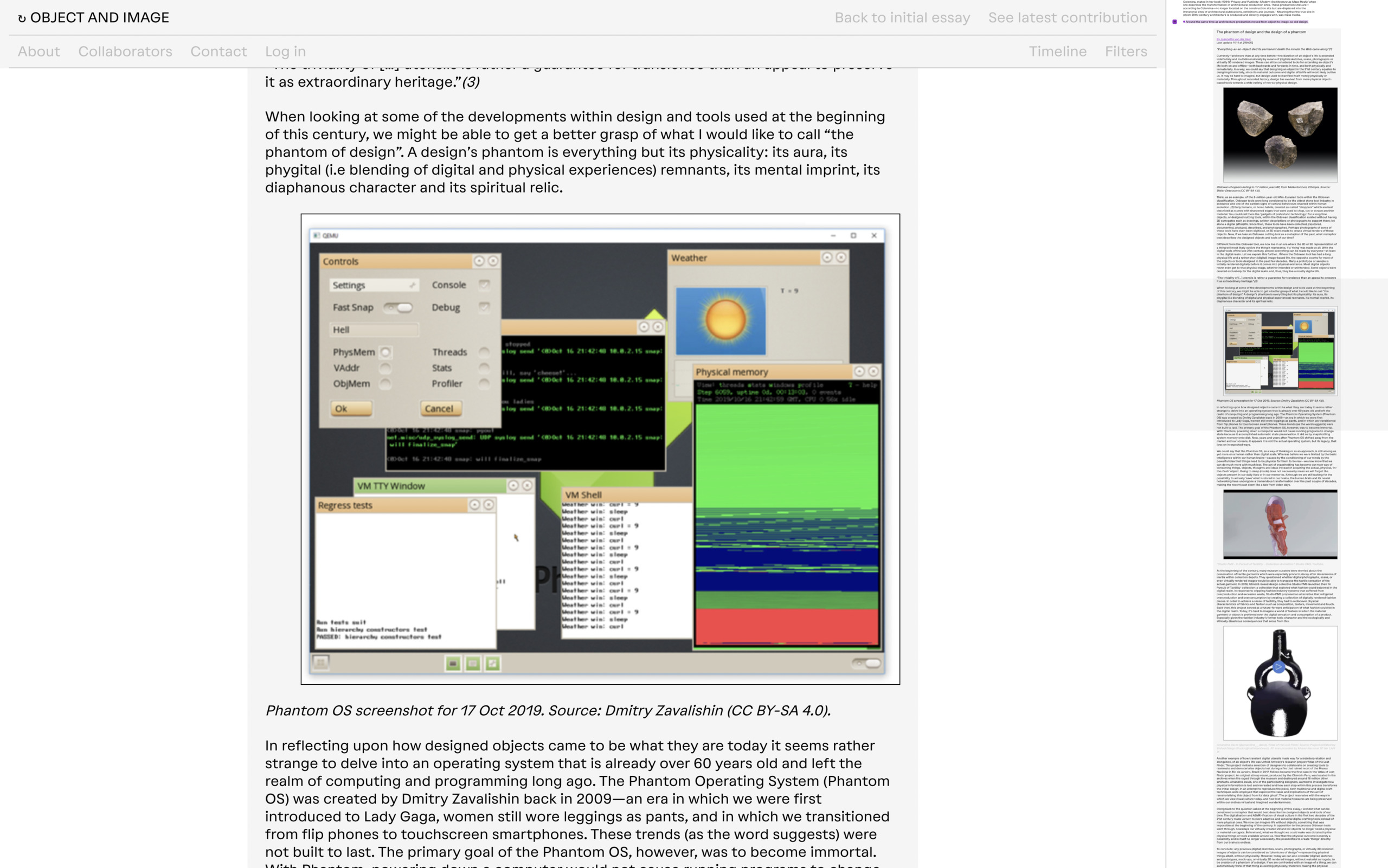Click Back to initial essay

(902, 18)
